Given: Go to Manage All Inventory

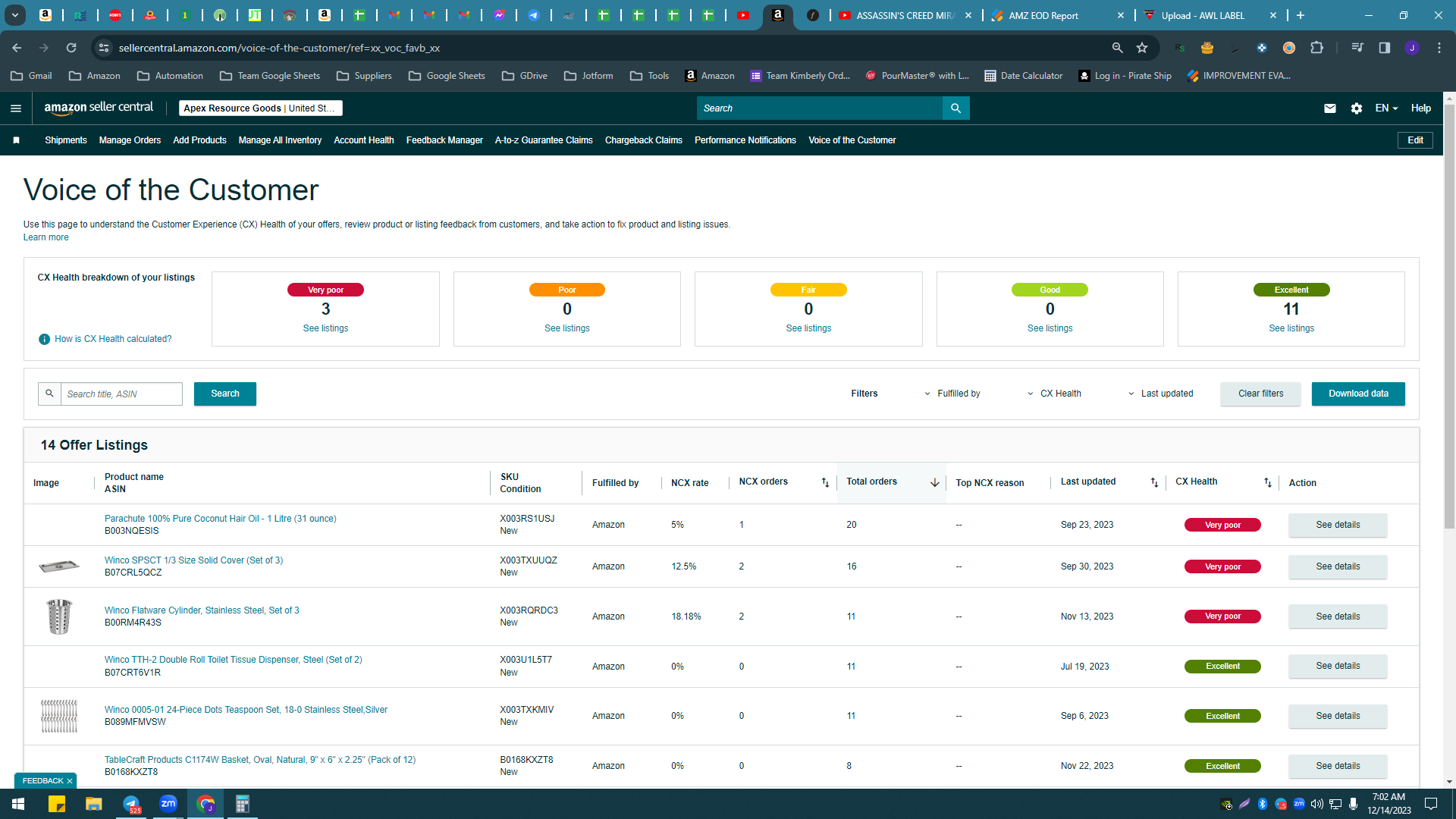Looking at the screenshot, I should coord(280,140).
